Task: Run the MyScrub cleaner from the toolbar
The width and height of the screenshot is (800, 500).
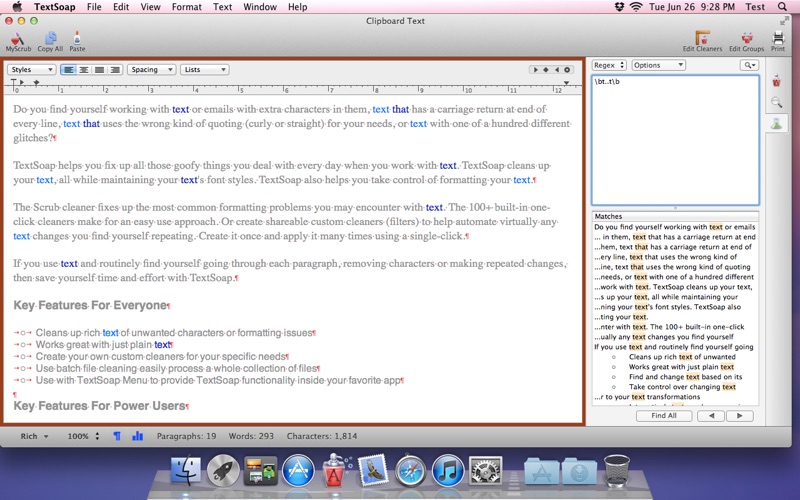Action: pyautogui.click(x=18, y=41)
